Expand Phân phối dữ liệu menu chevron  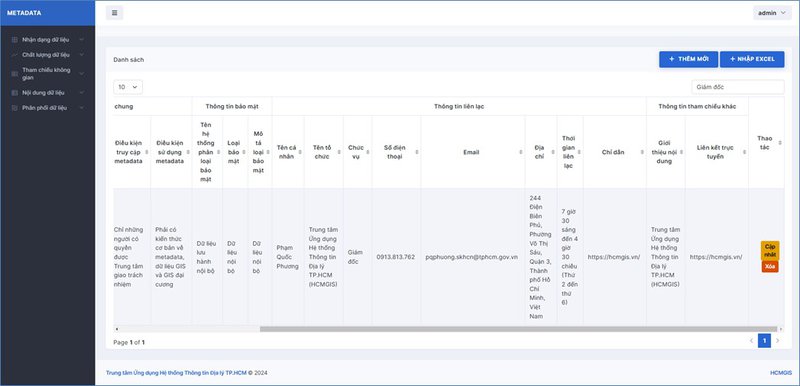pyautogui.click(x=82, y=108)
